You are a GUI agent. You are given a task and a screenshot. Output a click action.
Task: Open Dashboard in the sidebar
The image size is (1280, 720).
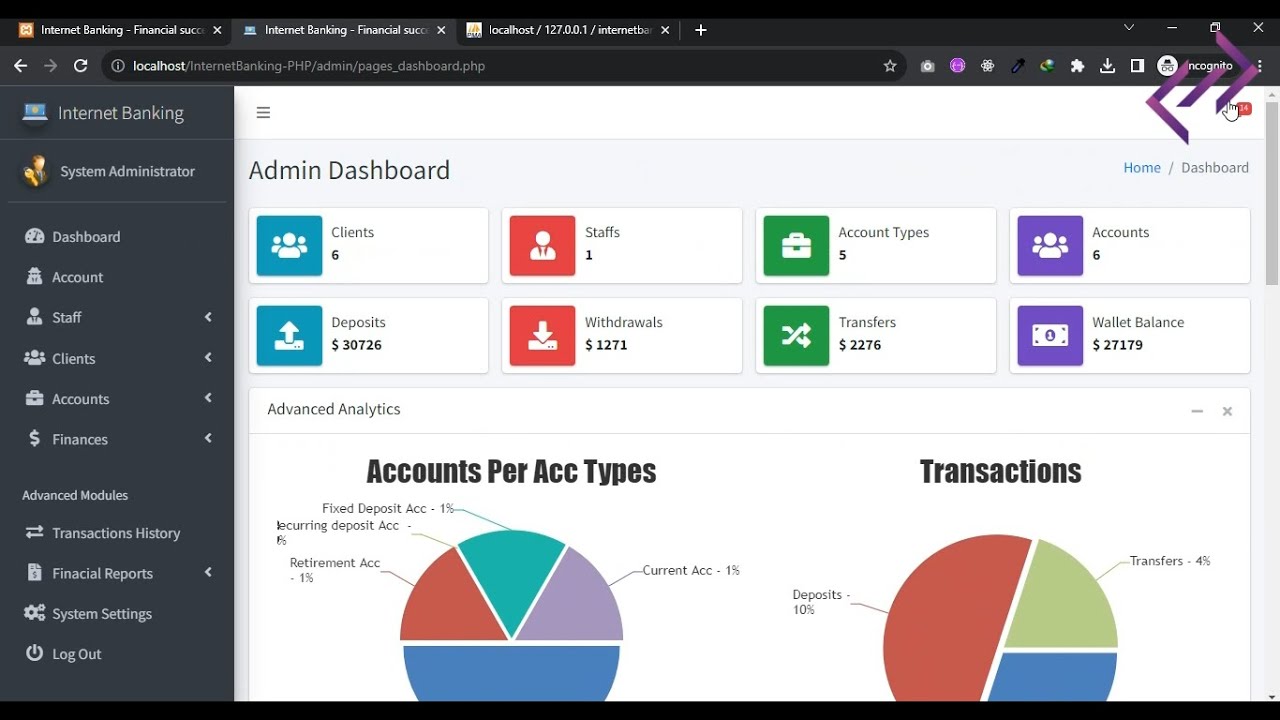coord(118,237)
